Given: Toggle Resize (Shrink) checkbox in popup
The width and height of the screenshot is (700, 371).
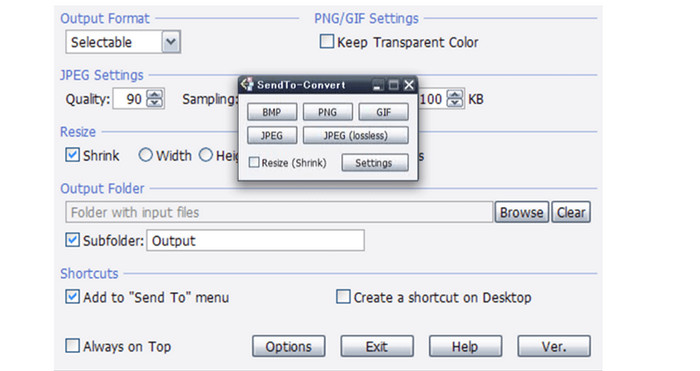Looking at the screenshot, I should [254, 162].
